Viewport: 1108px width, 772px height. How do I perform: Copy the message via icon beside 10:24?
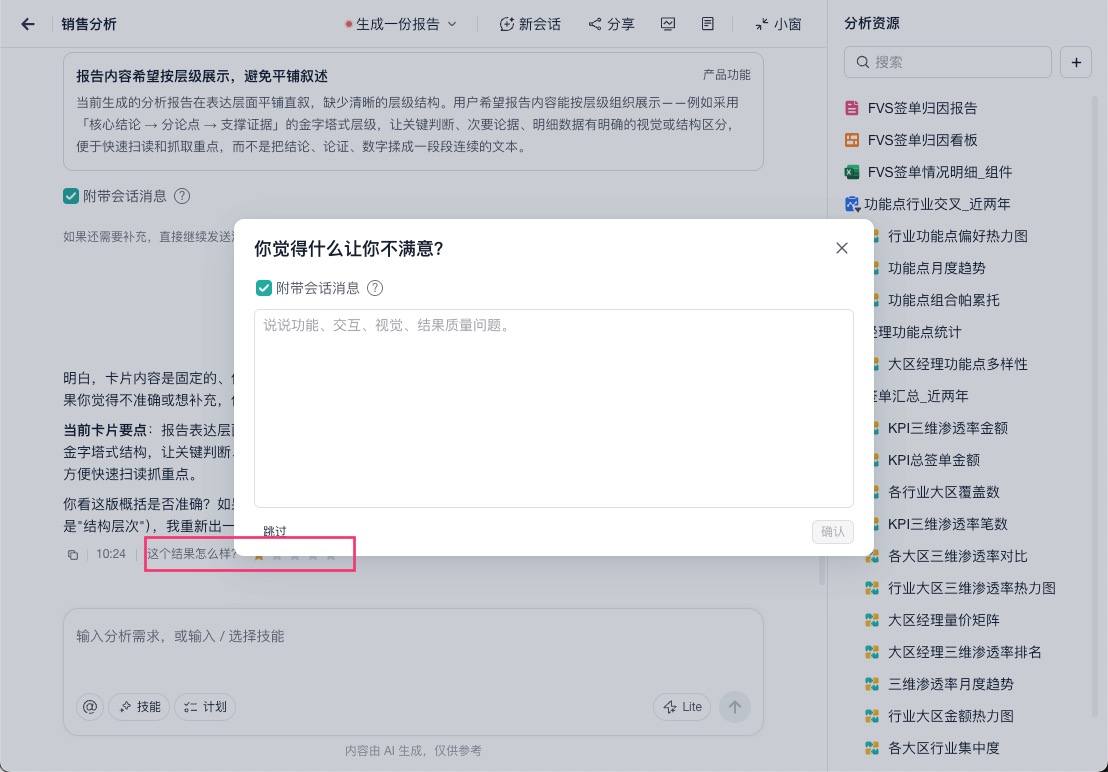73,554
